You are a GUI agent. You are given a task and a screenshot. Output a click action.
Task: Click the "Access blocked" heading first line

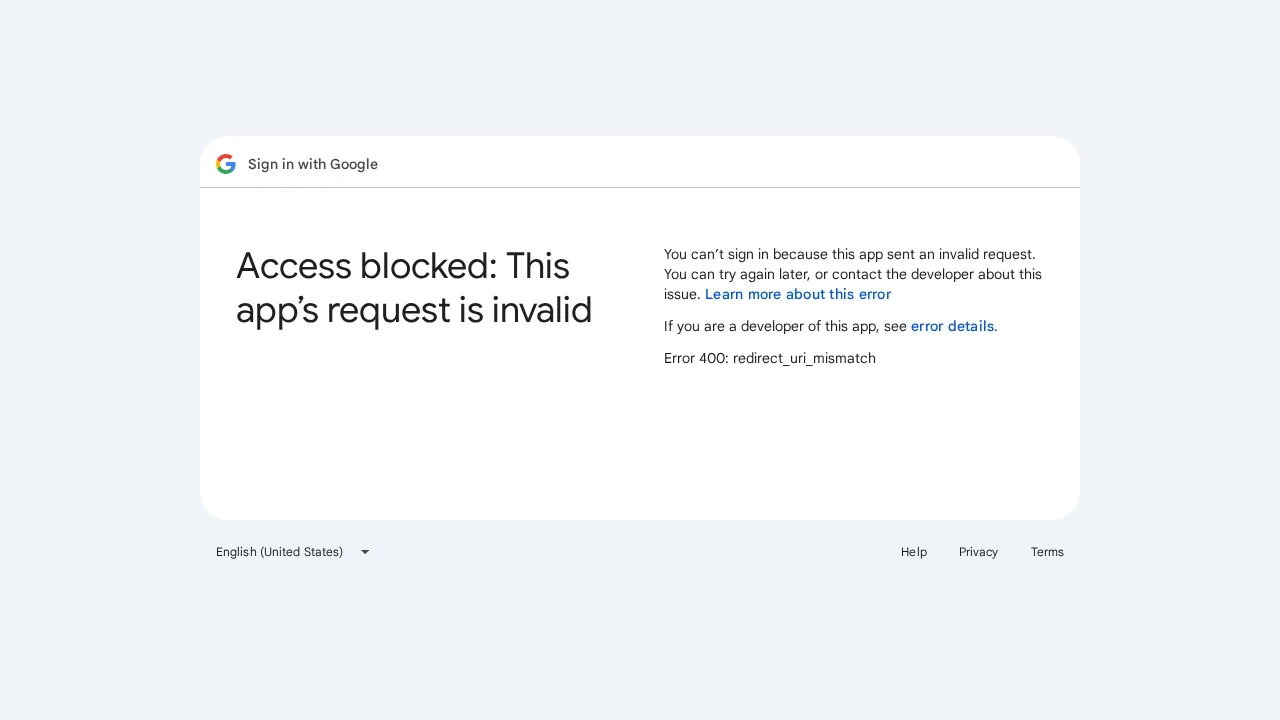402,266
